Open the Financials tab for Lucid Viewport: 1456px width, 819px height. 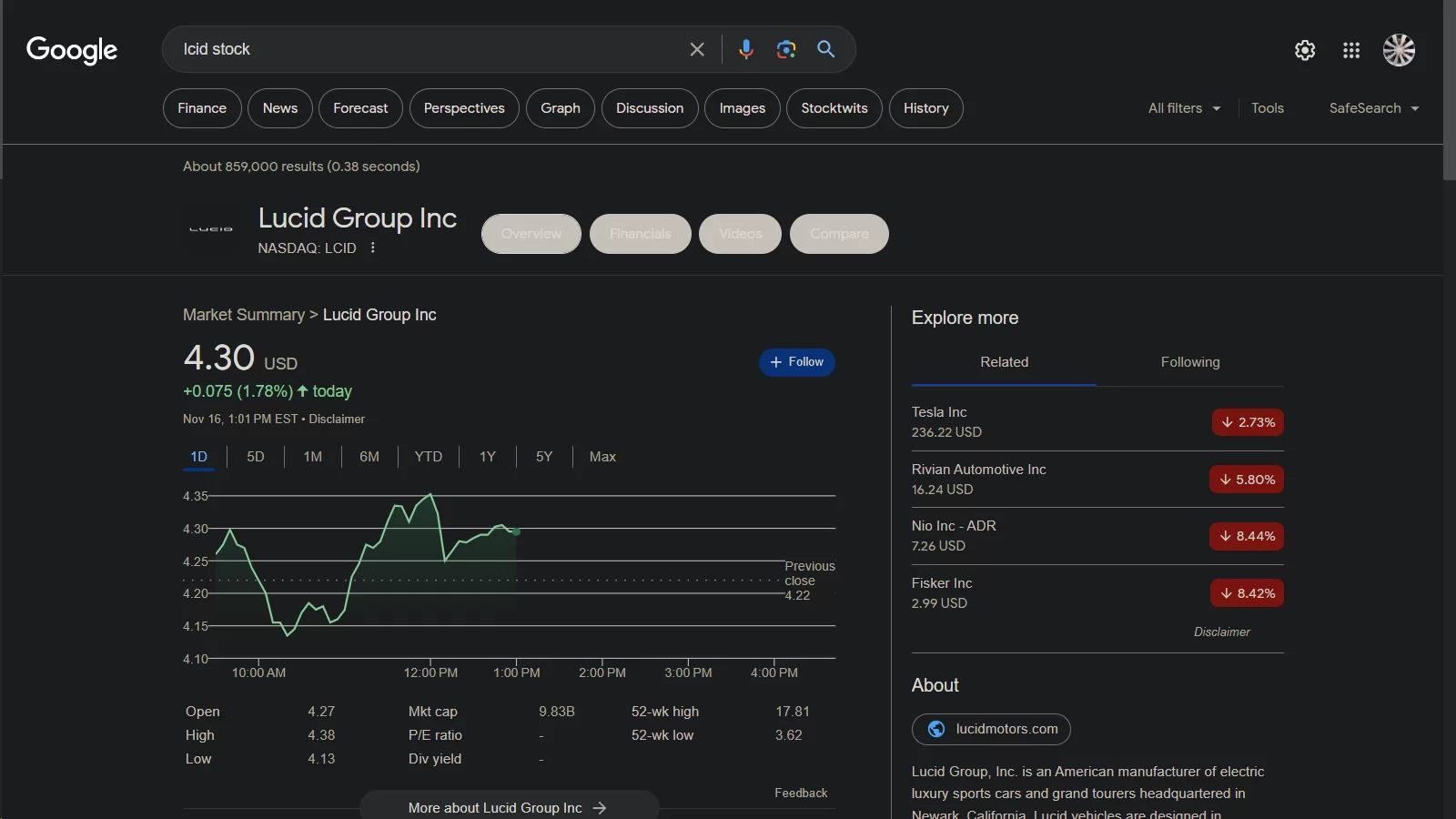pos(641,234)
